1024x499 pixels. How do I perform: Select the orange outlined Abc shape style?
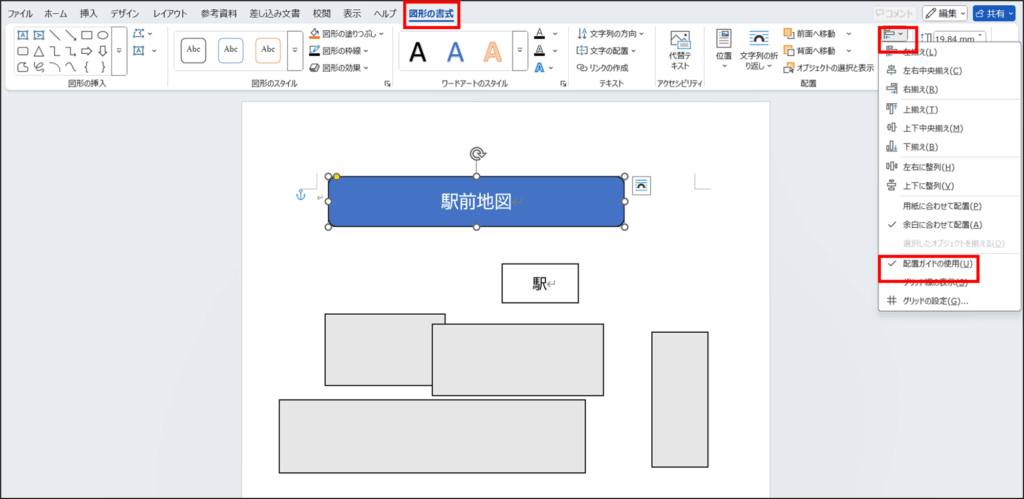coord(268,49)
